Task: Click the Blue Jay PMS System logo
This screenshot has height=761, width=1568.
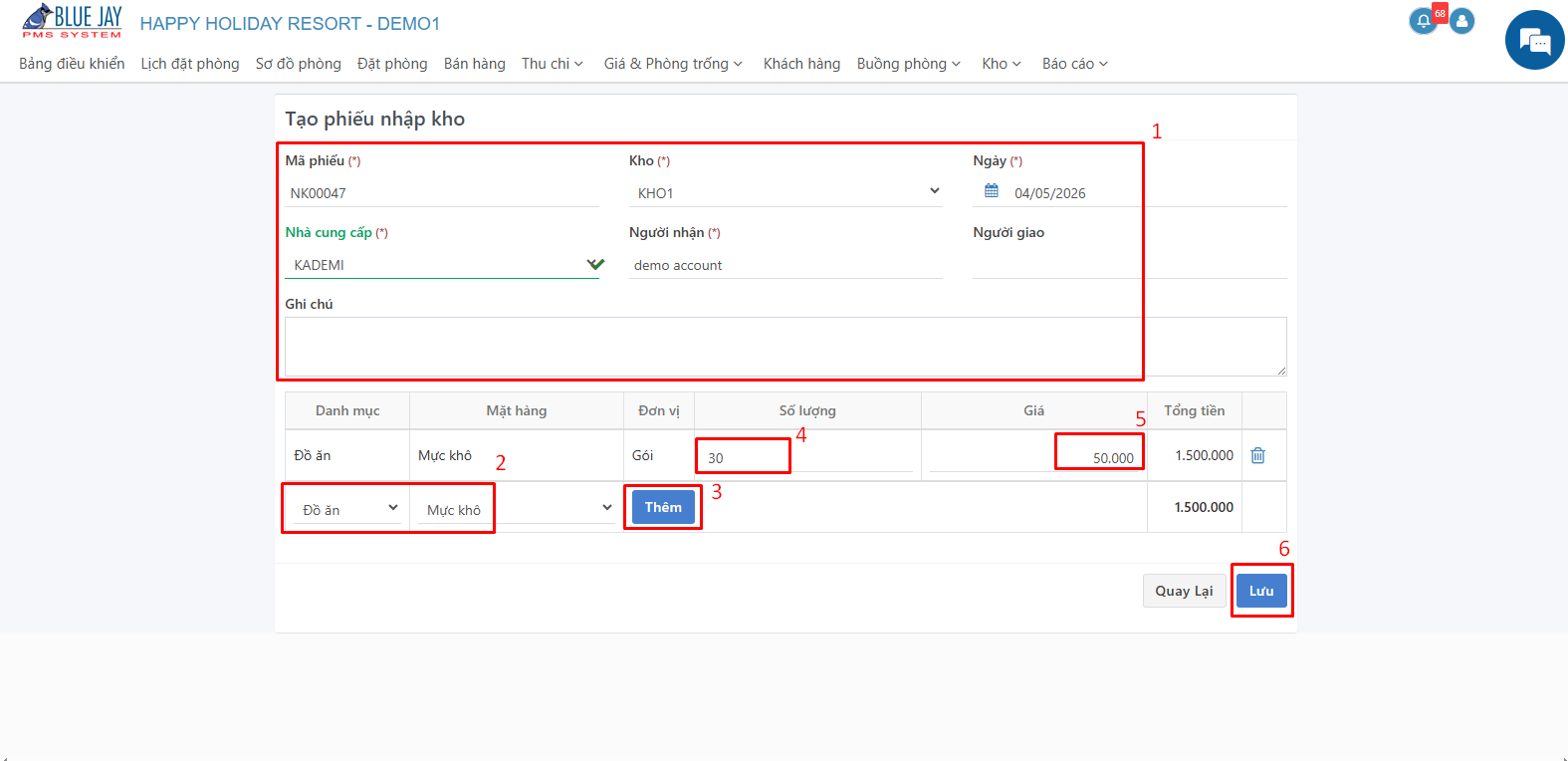Action: tap(72, 22)
